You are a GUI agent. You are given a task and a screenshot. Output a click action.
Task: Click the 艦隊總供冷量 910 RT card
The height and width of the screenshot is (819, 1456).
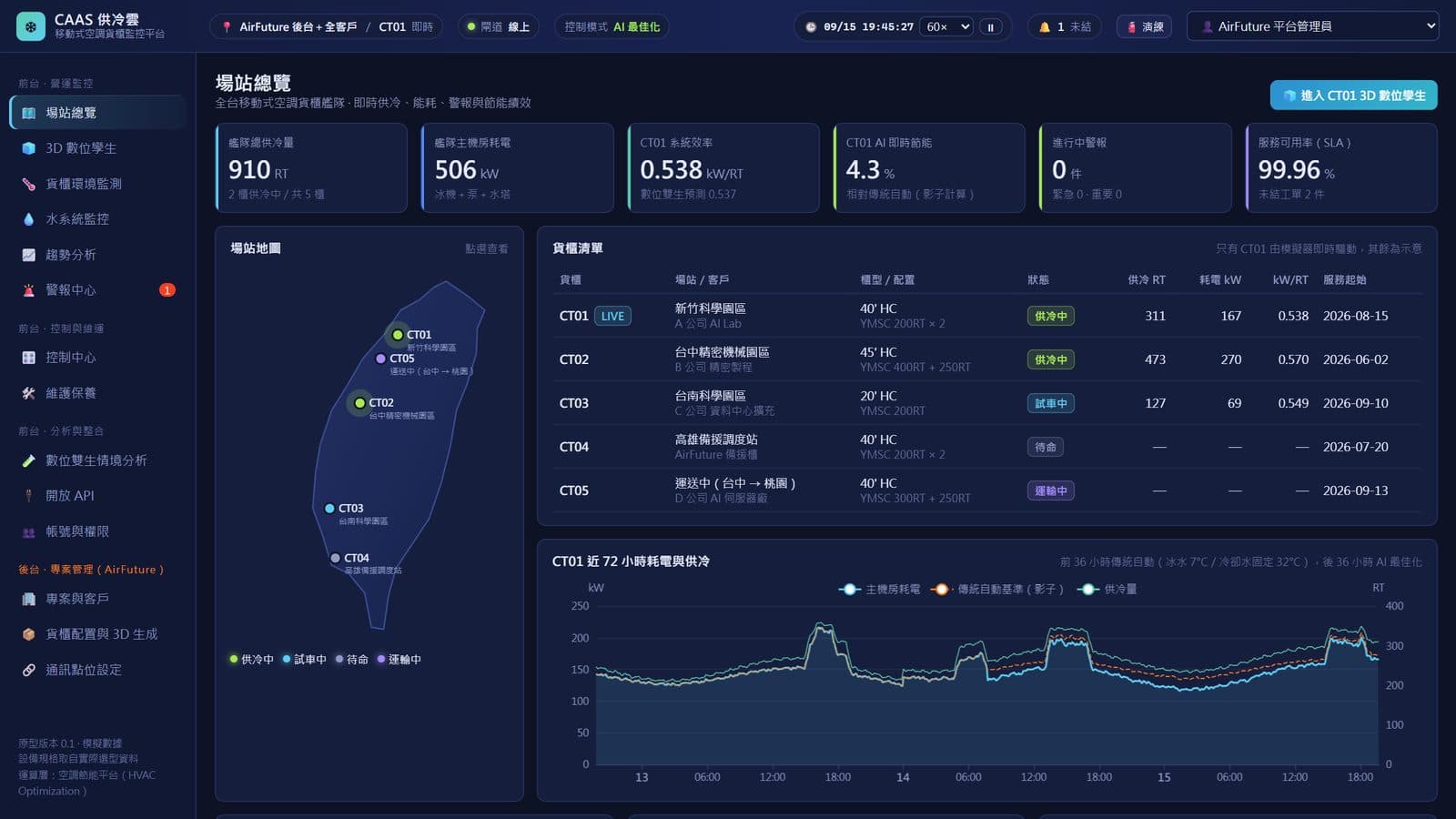point(311,168)
